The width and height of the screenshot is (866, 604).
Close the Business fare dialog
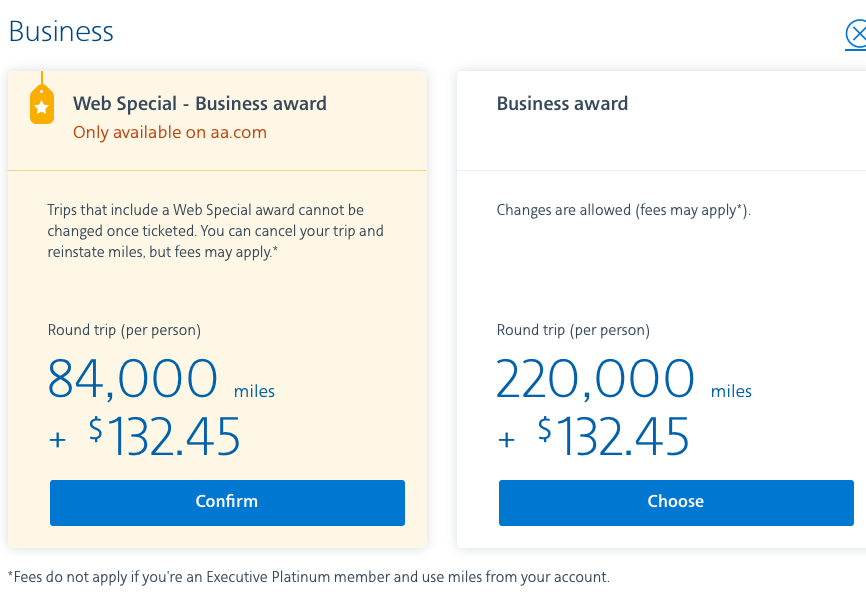pos(857,35)
